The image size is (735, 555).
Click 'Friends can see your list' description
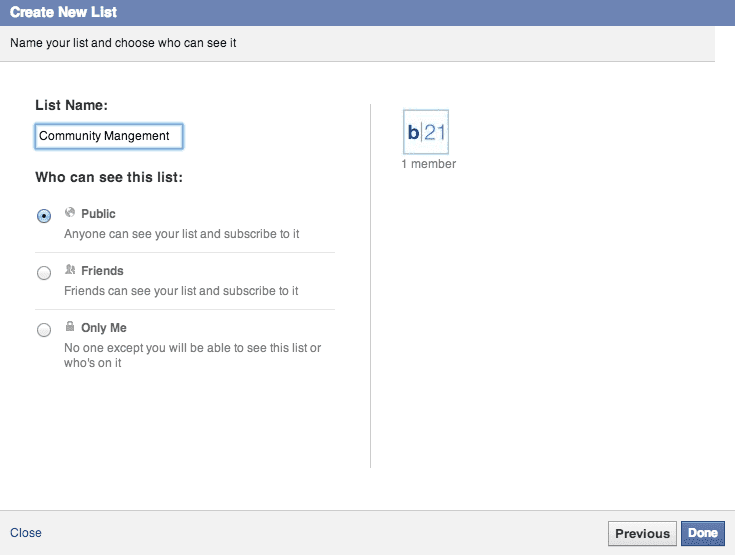[181, 291]
